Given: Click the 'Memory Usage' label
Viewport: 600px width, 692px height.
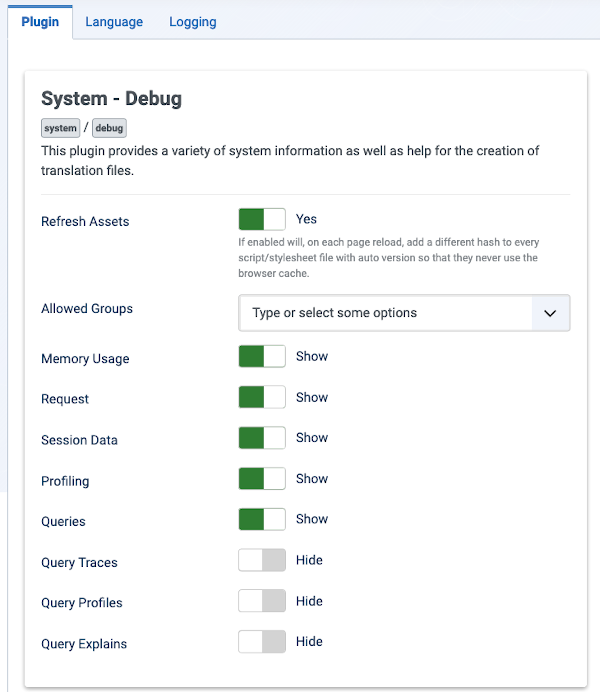Looking at the screenshot, I should click(85, 359).
